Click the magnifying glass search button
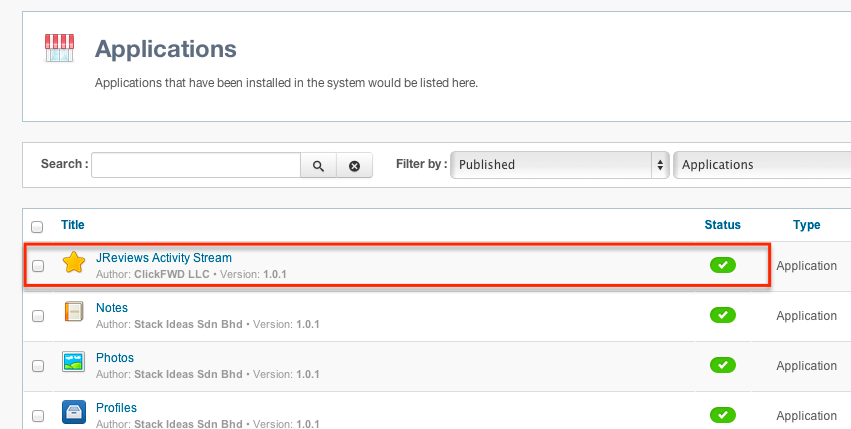The image size is (851, 429). (318, 166)
